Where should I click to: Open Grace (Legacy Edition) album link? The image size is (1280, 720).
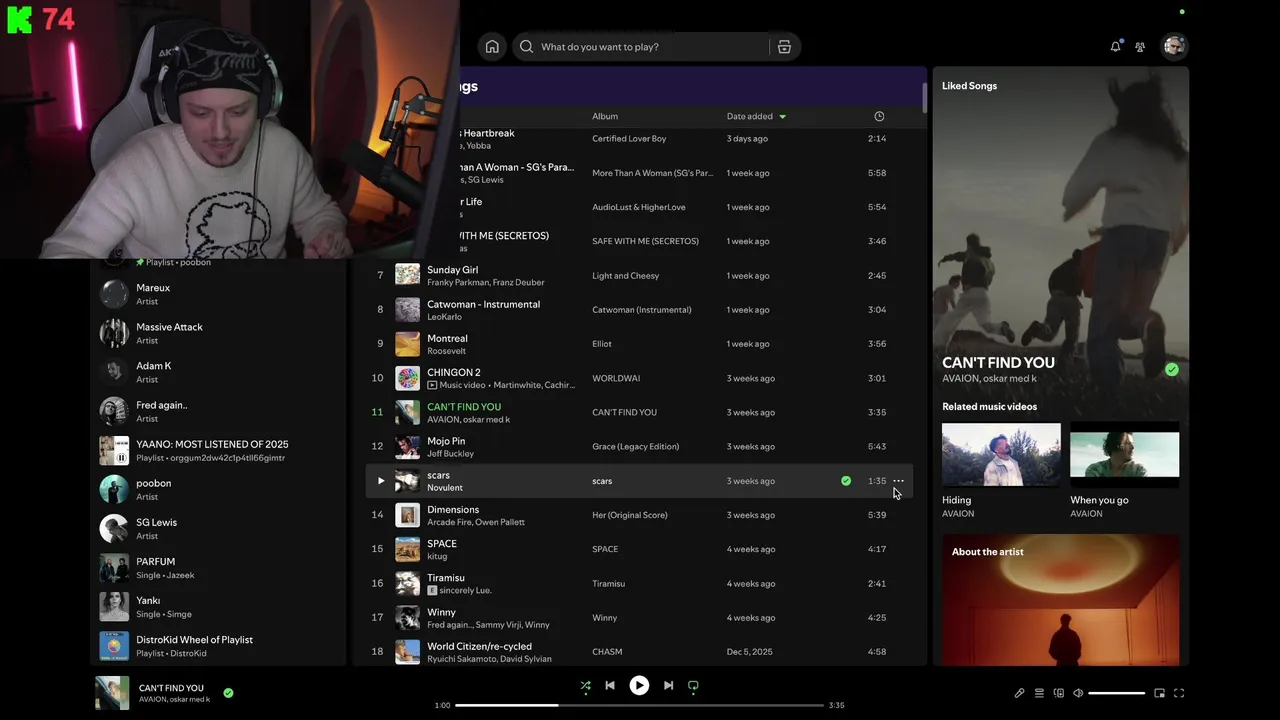(x=635, y=446)
